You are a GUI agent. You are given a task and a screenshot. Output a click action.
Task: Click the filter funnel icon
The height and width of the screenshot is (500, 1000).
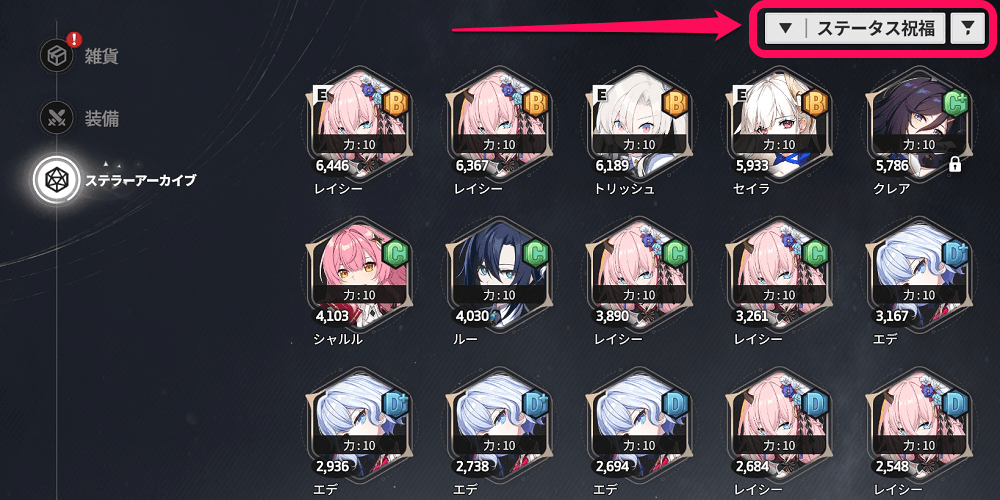pyautogui.click(x=968, y=28)
